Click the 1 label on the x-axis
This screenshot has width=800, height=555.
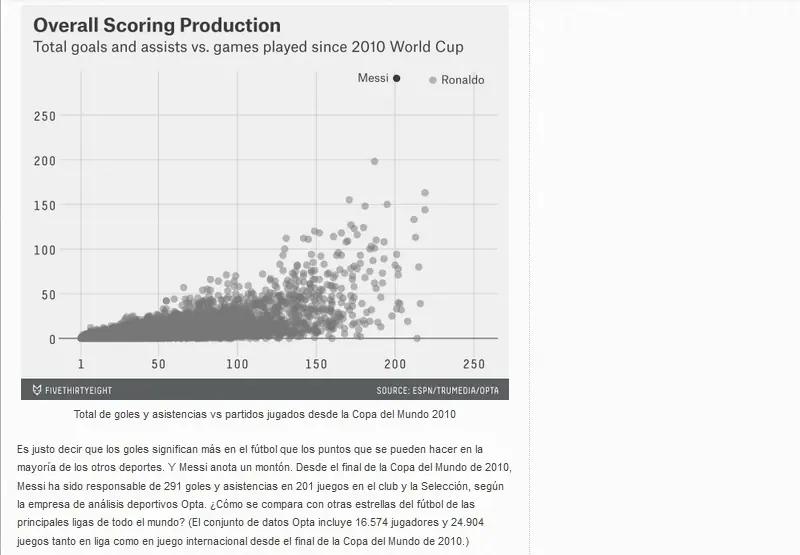pyautogui.click(x=81, y=364)
